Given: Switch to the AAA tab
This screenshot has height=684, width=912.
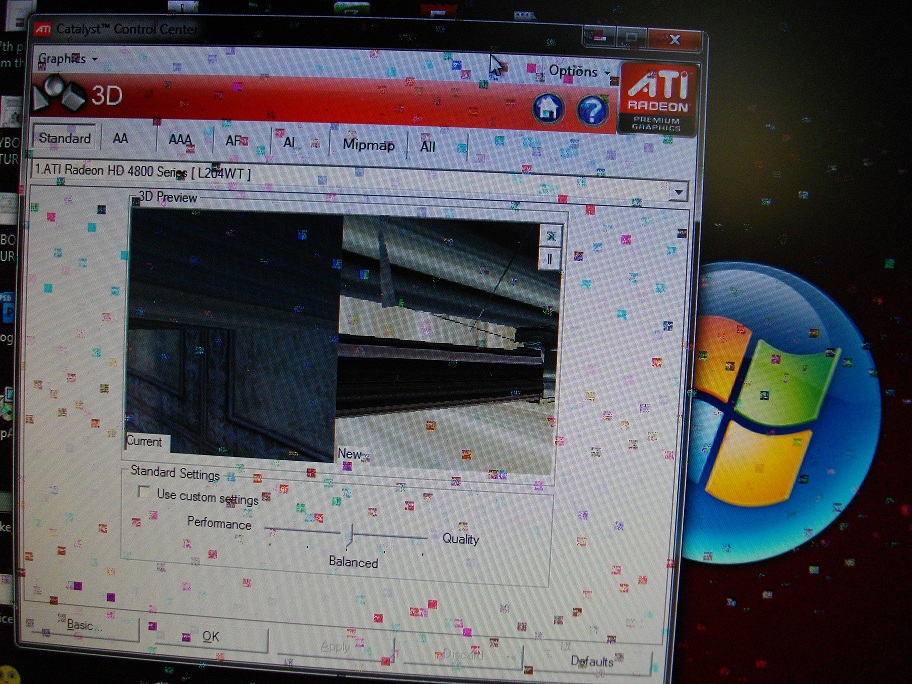Looking at the screenshot, I should 180,140.
